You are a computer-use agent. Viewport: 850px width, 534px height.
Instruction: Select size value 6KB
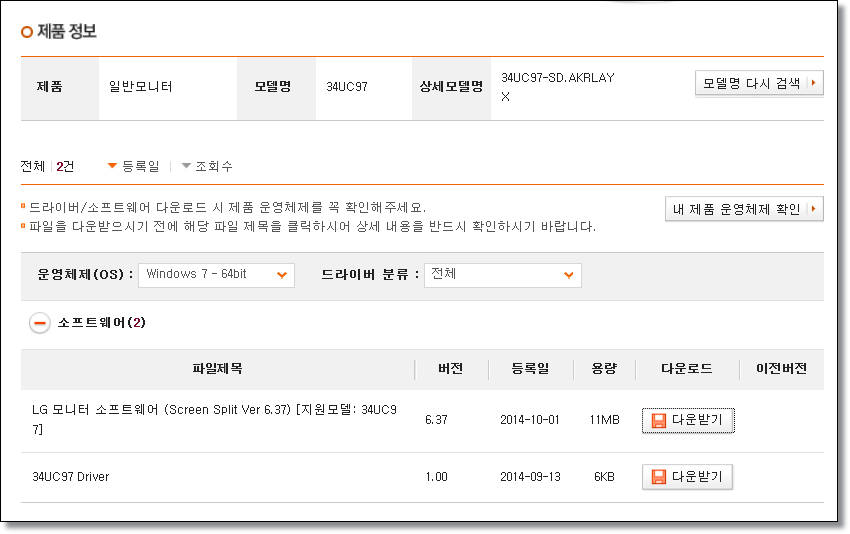(x=604, y=477)
